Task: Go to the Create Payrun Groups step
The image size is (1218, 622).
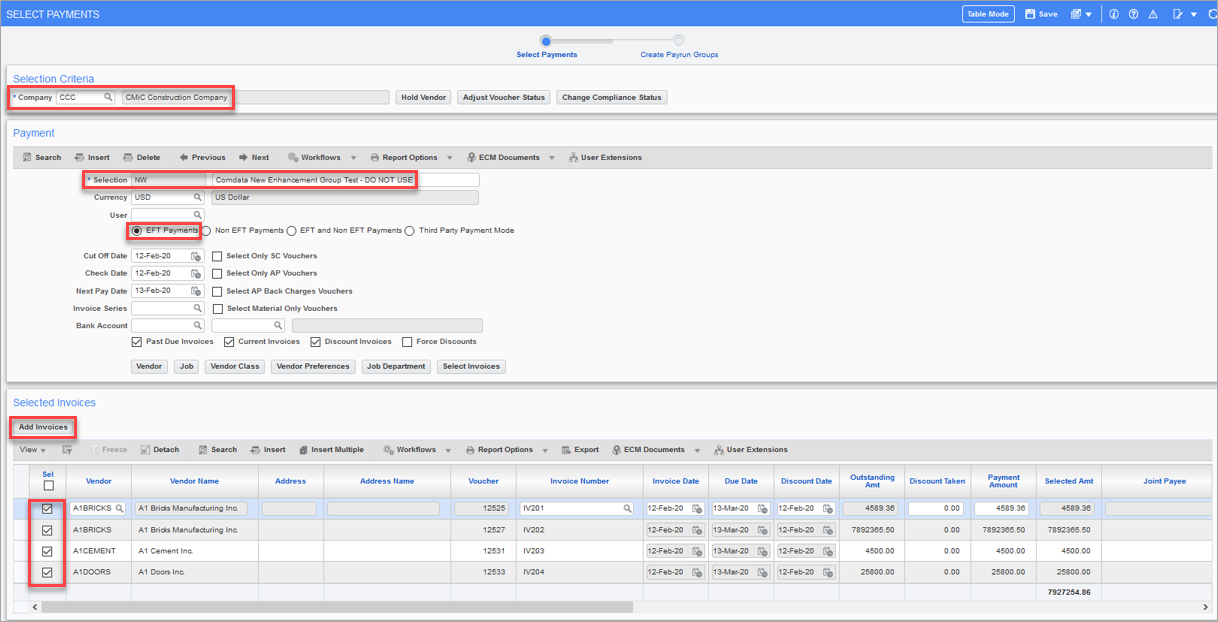Action: (679, 54)
